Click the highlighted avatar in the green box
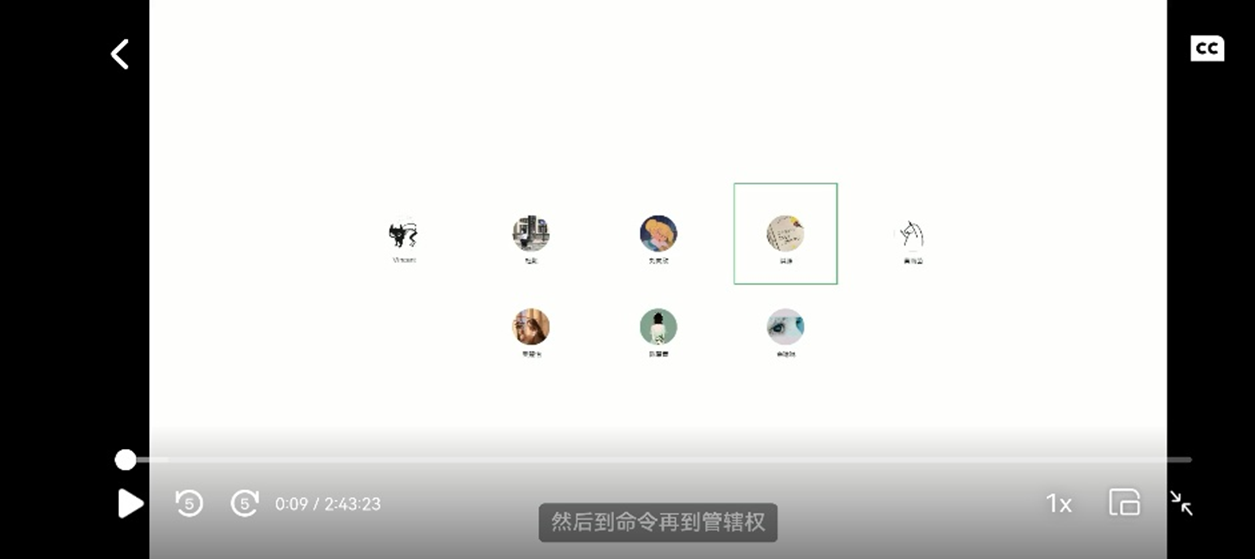This screenshot has width=1255, height=559. pos(785,233)
